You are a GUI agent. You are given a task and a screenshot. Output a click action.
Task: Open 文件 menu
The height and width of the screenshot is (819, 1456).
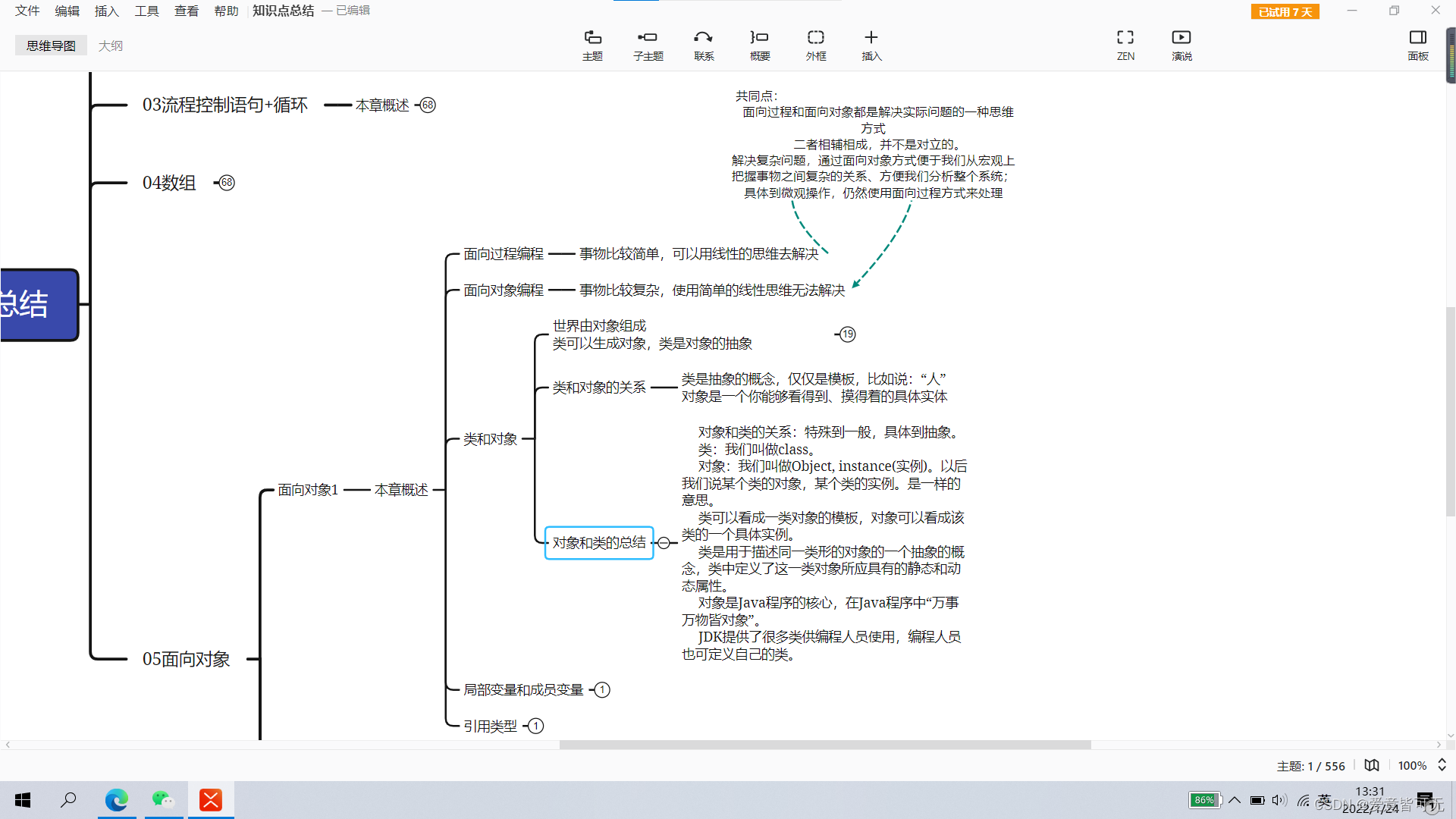[27, 11]
